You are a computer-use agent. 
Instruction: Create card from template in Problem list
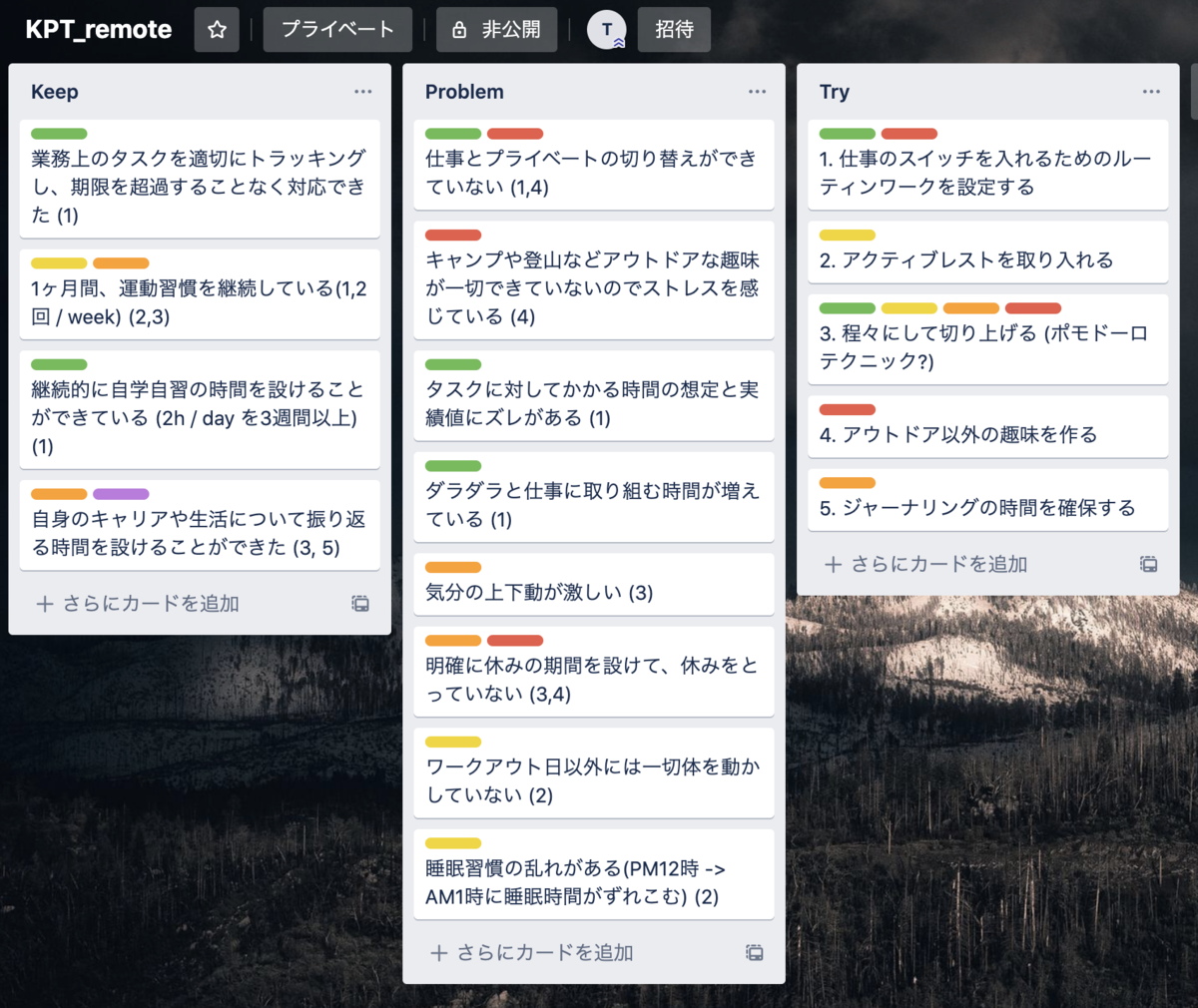click(x=756, y=952)
